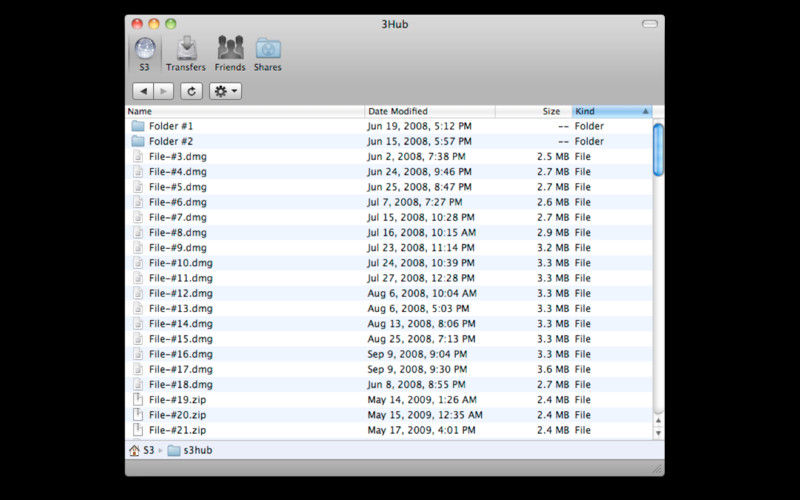Toggle toolbar with the title bar pill button
The image size is (800, 500).
point(649,24)
